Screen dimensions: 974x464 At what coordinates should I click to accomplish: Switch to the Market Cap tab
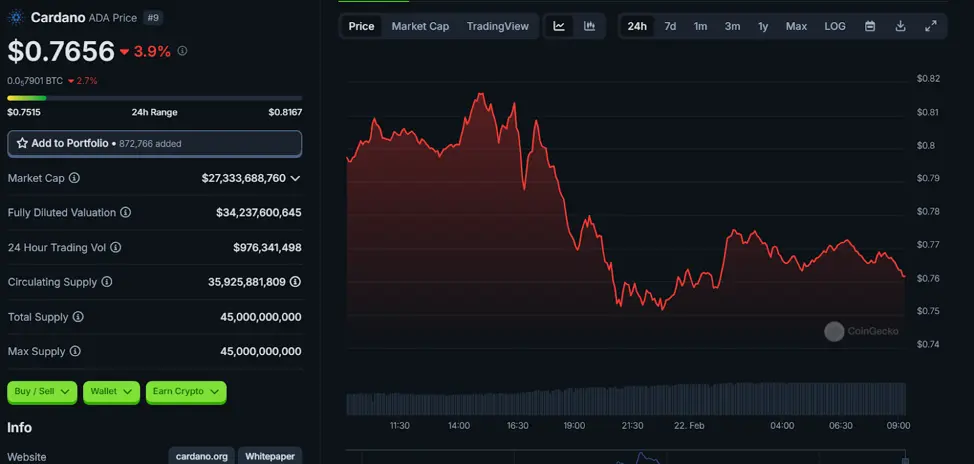click(420, 26)
